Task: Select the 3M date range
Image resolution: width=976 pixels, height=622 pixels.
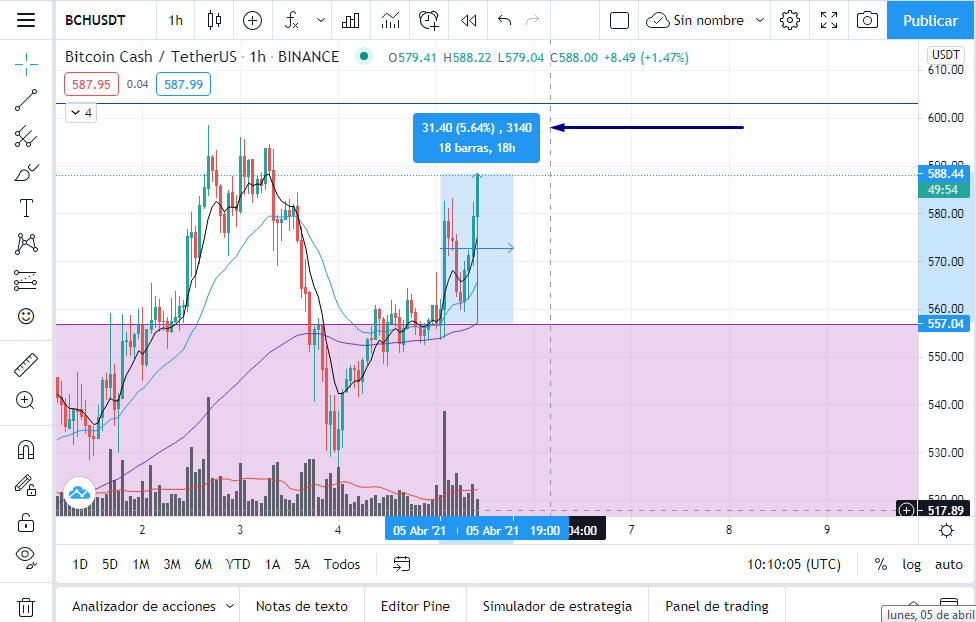Action: coord(172,564)
